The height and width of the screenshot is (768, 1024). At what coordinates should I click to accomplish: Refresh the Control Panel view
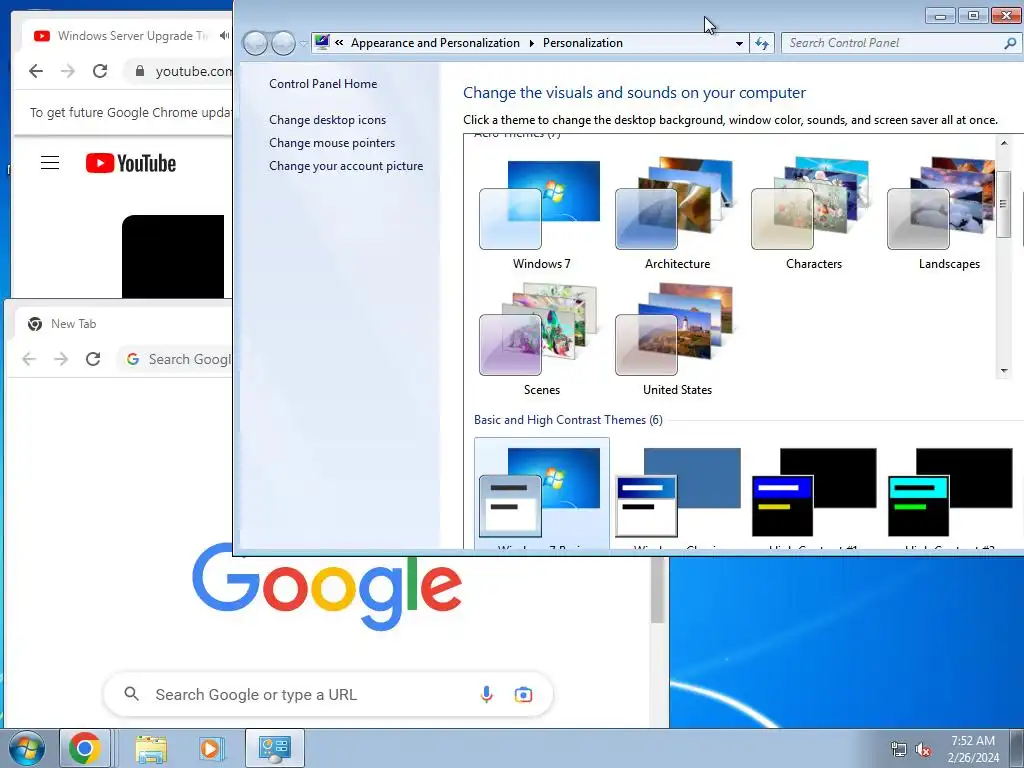point(762,44)
